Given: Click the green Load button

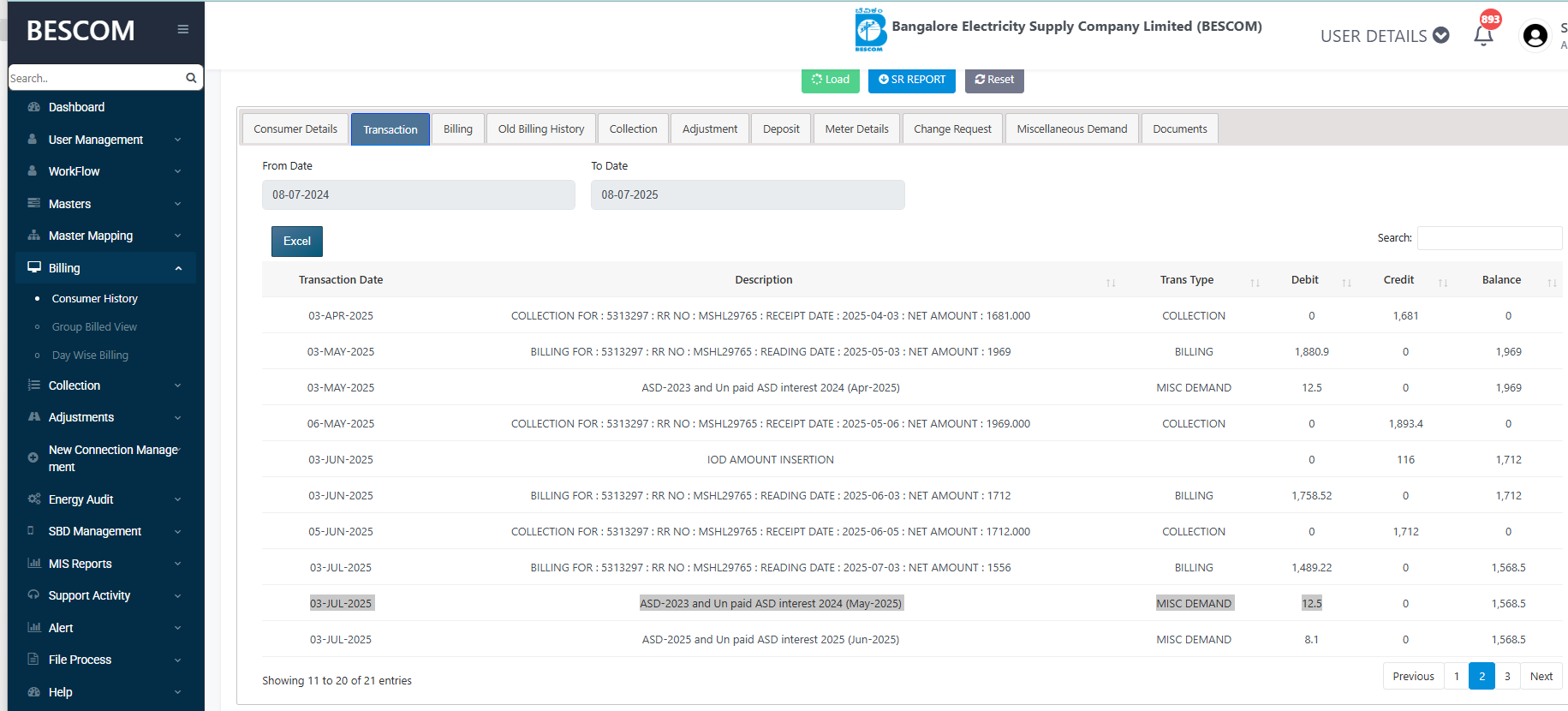Looking at the screenshot, I should [x=831, y=80].
